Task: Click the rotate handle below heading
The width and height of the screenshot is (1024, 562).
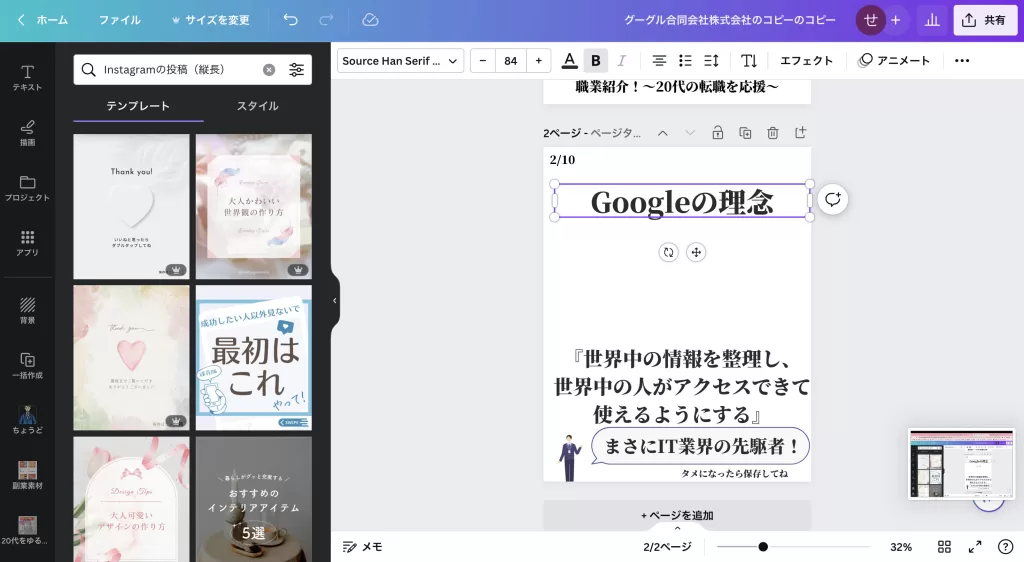Action: coord(668,253)
